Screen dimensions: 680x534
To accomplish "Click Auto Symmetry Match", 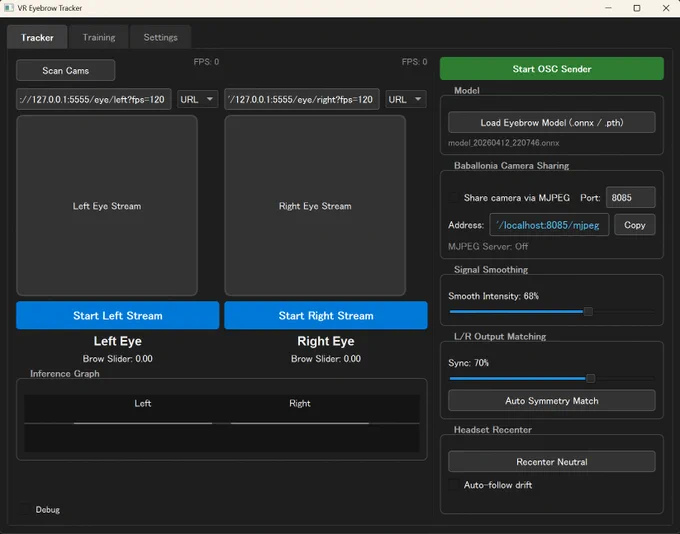I will click(552, 400).
